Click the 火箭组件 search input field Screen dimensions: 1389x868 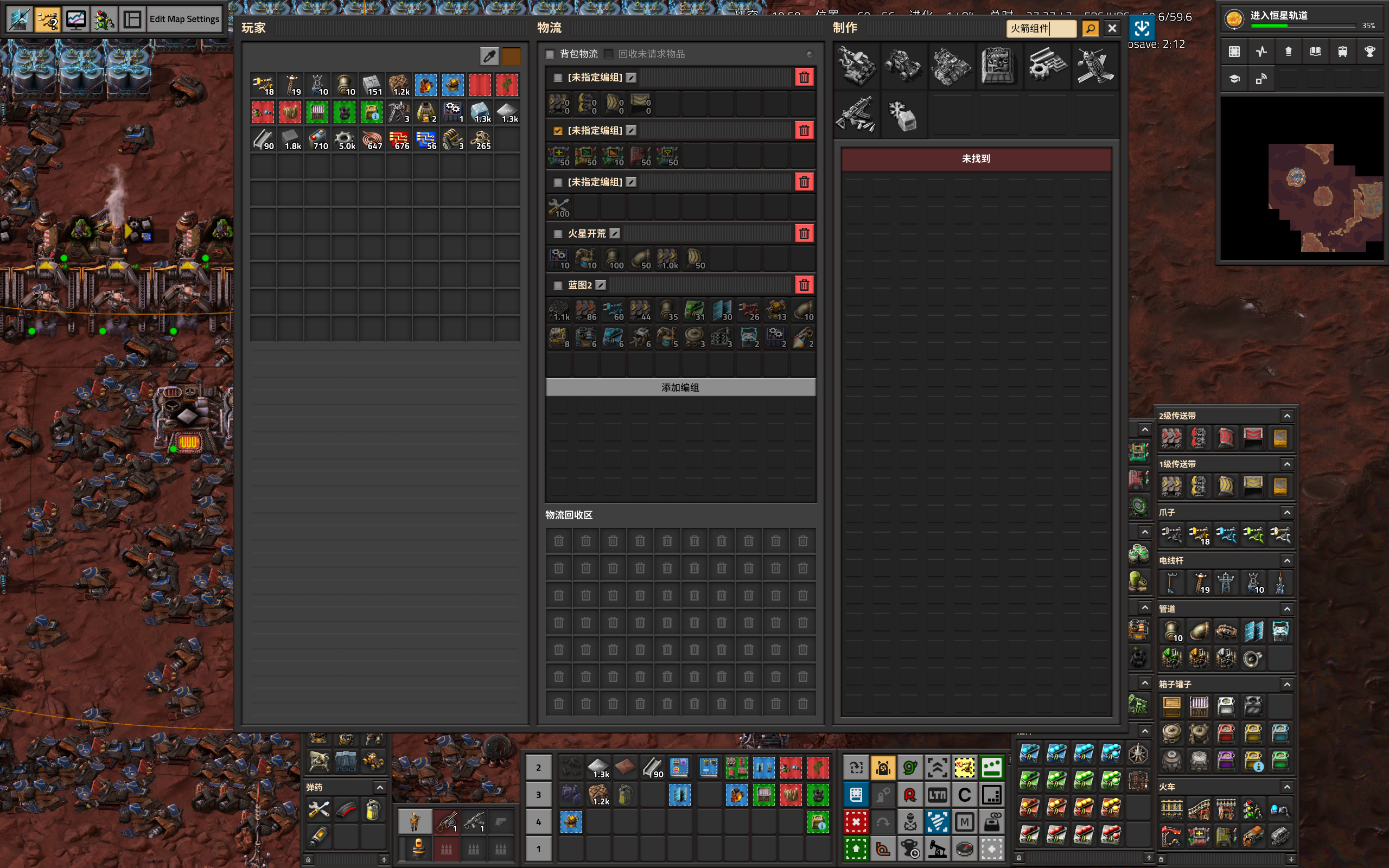tap(1040, 28)
